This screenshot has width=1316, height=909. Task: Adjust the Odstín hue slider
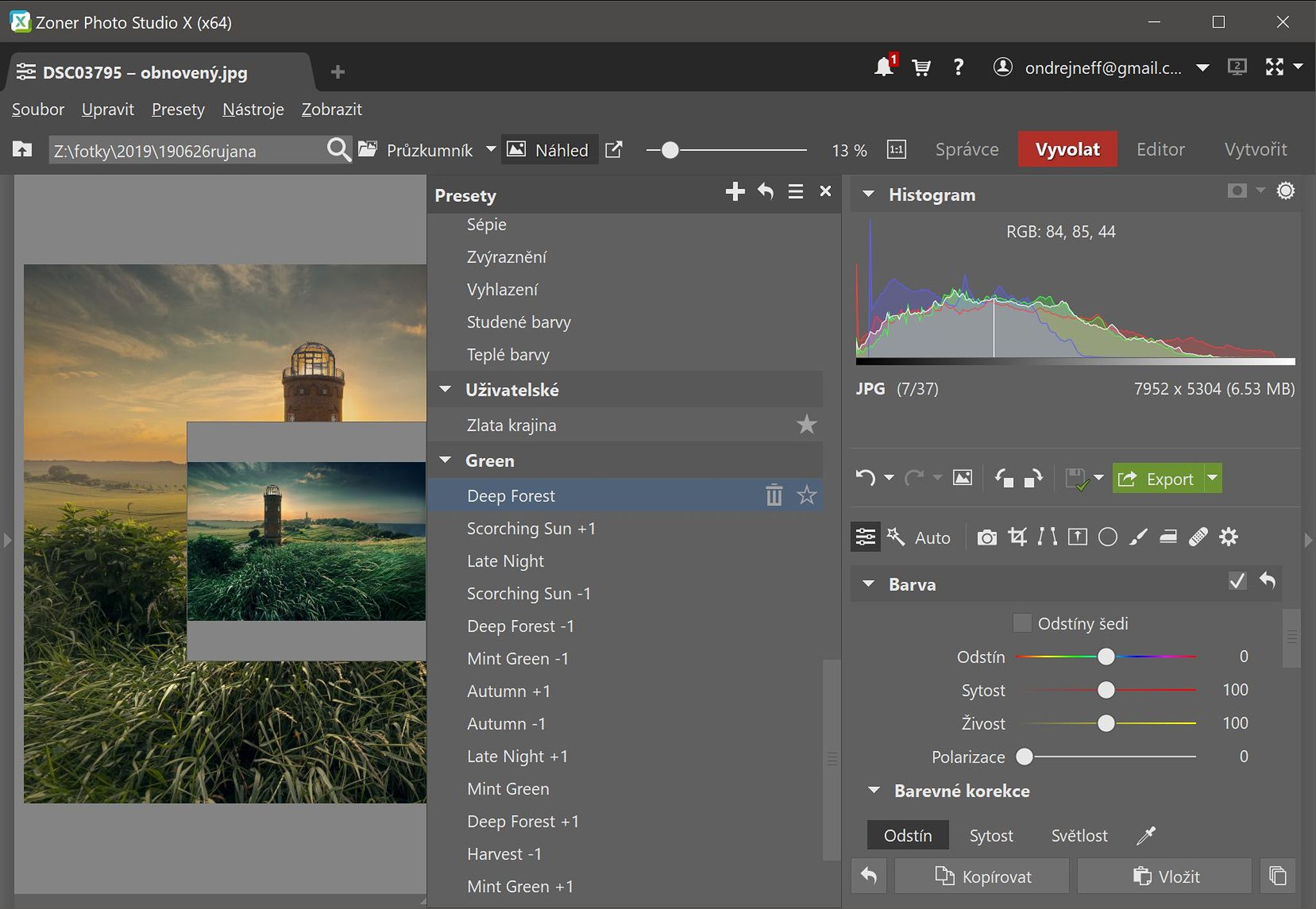point(1106,657)
